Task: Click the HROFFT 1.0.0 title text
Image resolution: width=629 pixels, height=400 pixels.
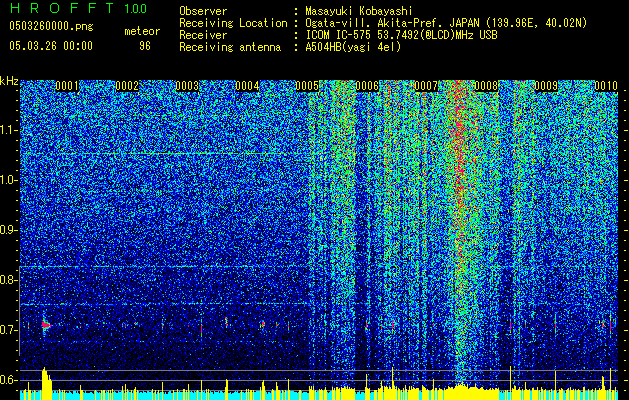Action: [78, 8]
